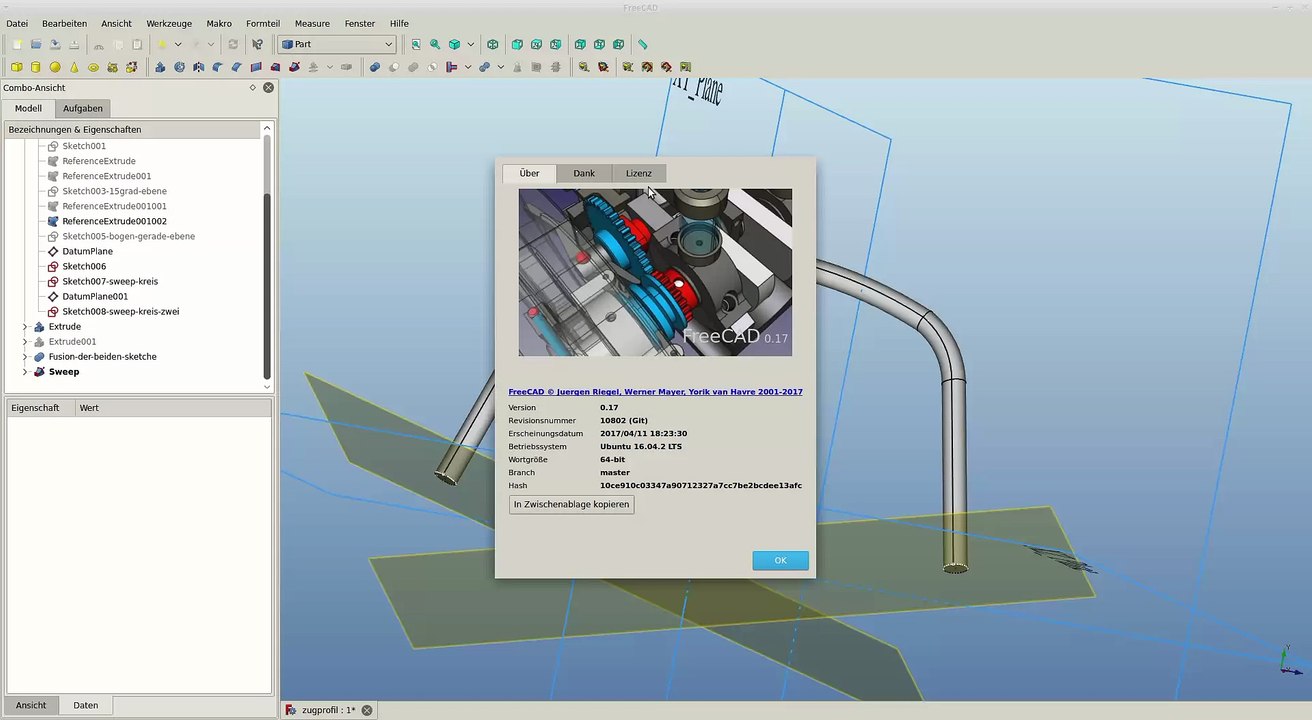Click OK to close the about dialog
The height and width of the screenshot is (720, 1312).
(780, 561)
